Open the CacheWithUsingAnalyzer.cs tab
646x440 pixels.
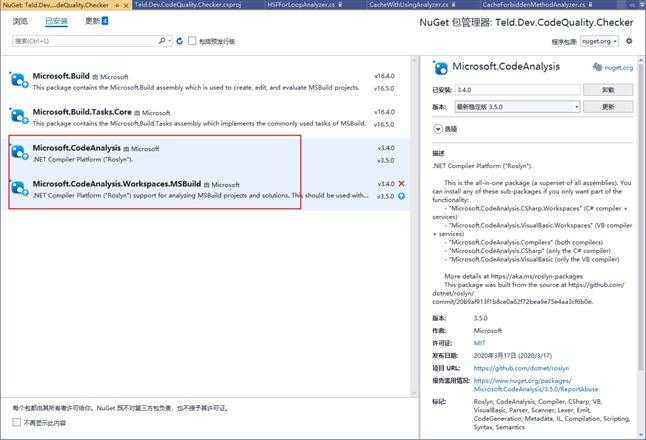[409, 5]
